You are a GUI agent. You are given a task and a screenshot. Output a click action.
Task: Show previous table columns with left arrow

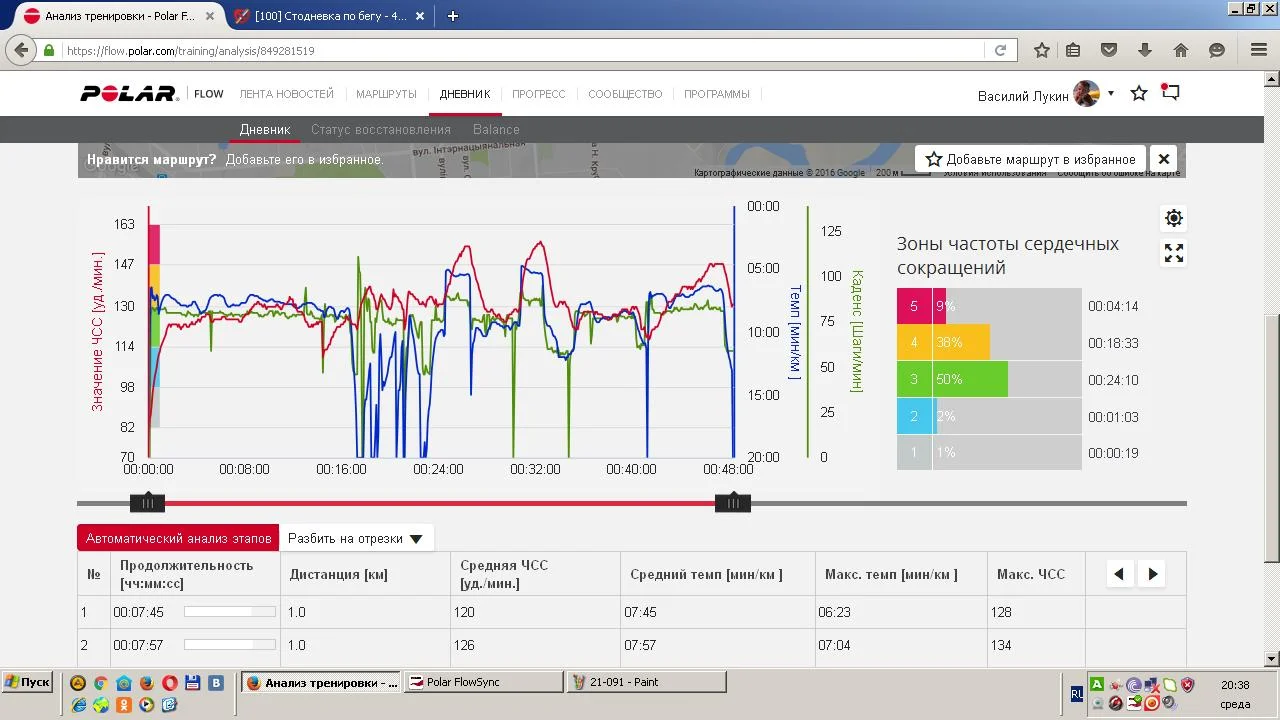click(1119, 574)
